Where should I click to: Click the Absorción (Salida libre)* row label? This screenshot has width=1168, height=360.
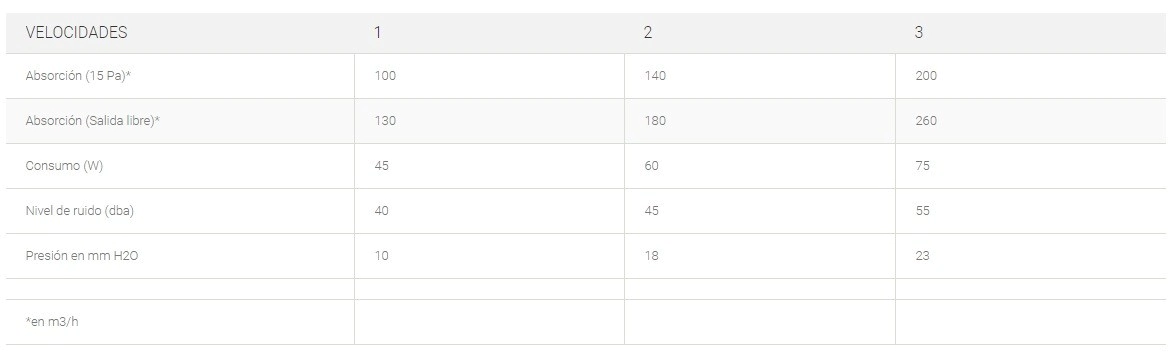pyautogui.click(x=92, y=121)
